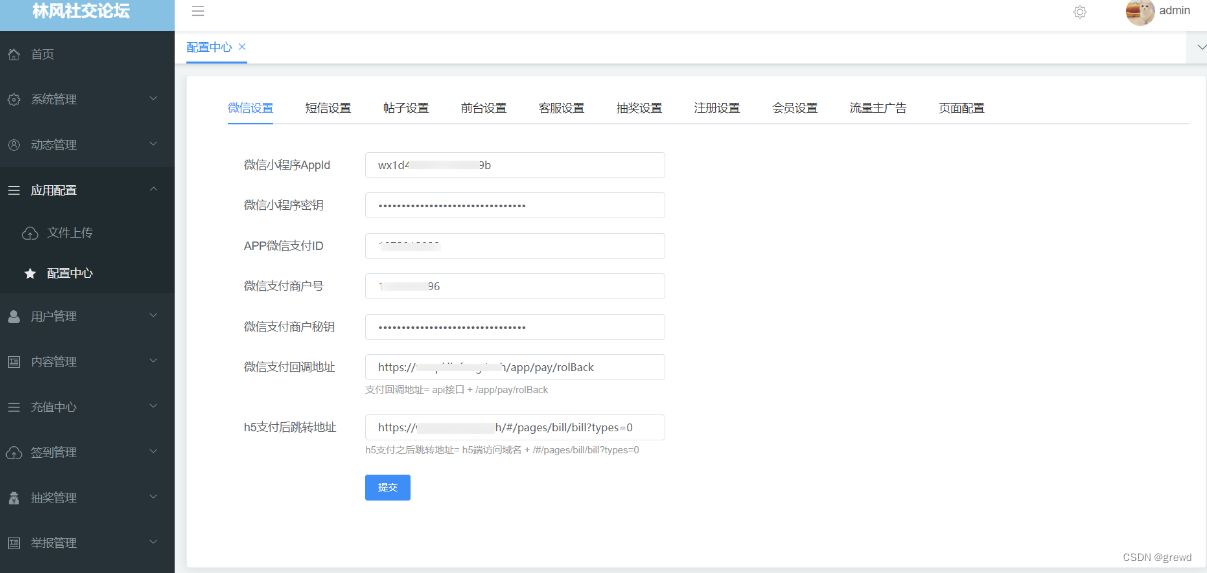Switch to the 会员设置 tab
The height and width of the screenshot is (573, 1207).
[x=795, y=108]
